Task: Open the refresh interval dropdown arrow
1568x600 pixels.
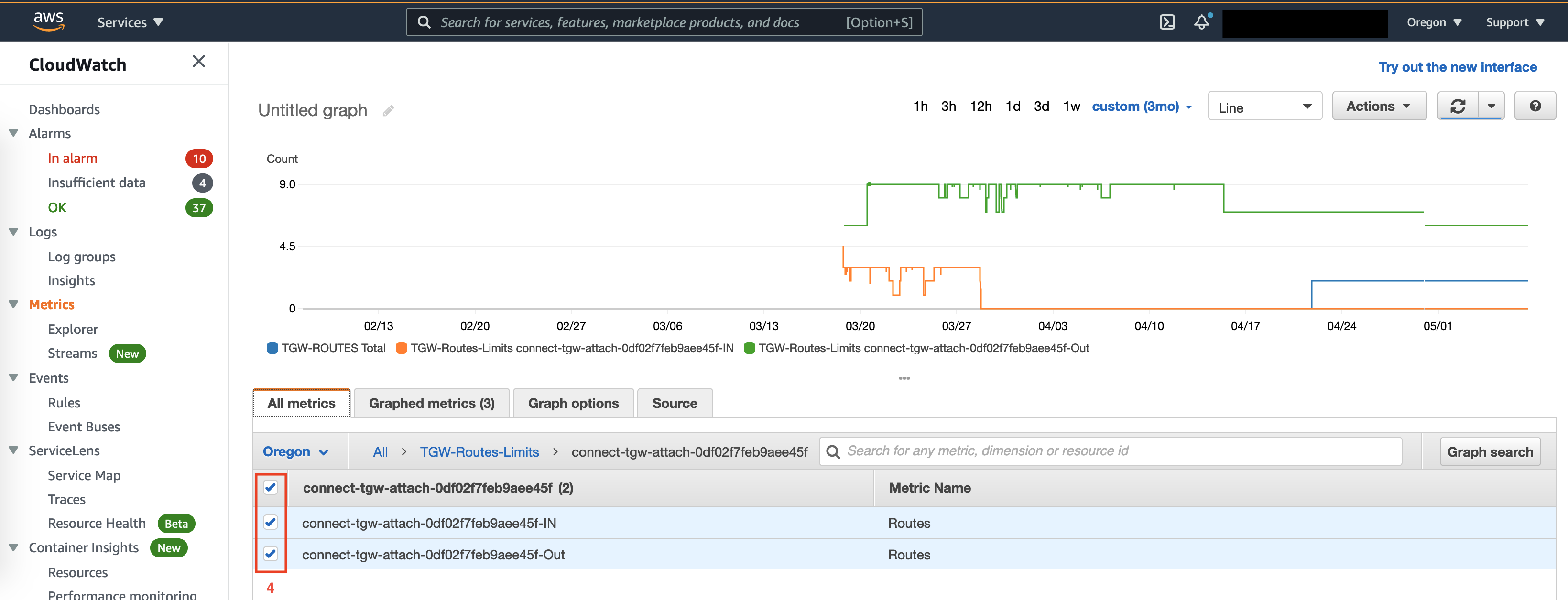Action: click(x=1492, y=107)
